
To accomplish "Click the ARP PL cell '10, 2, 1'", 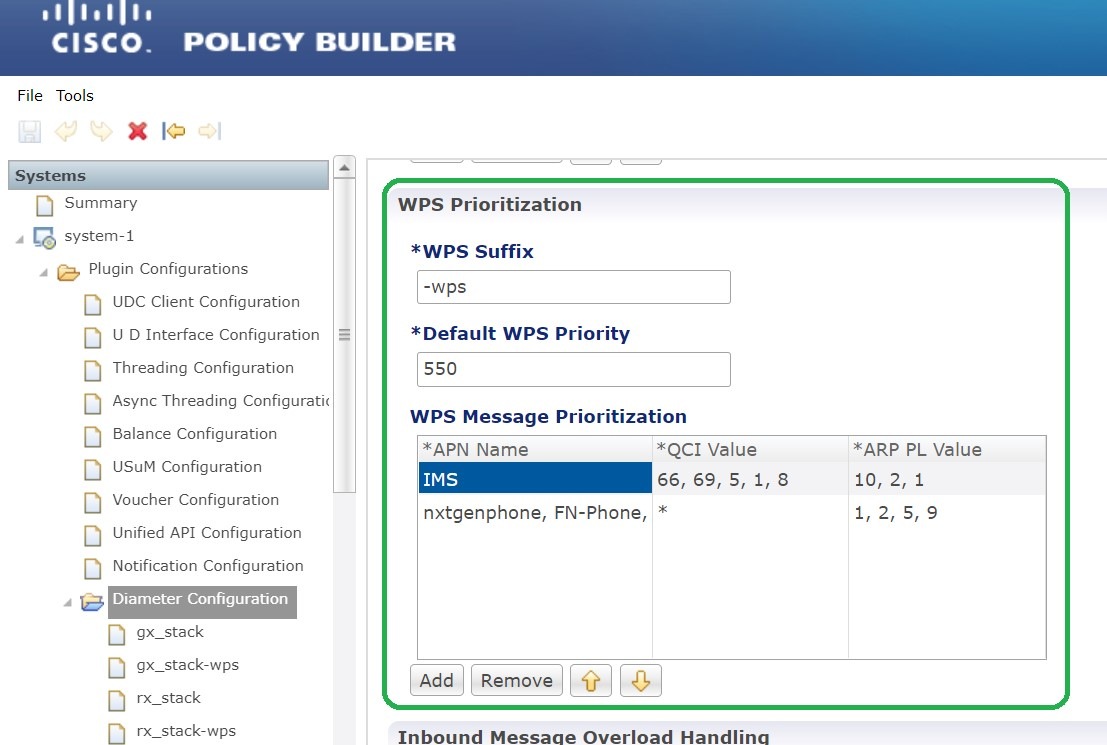I will pyautogui.click(x=947, y=479).
